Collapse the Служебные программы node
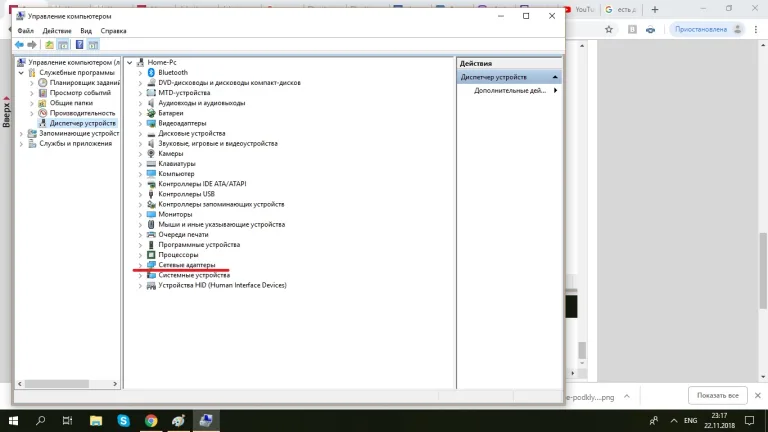 tap(21, 73)
